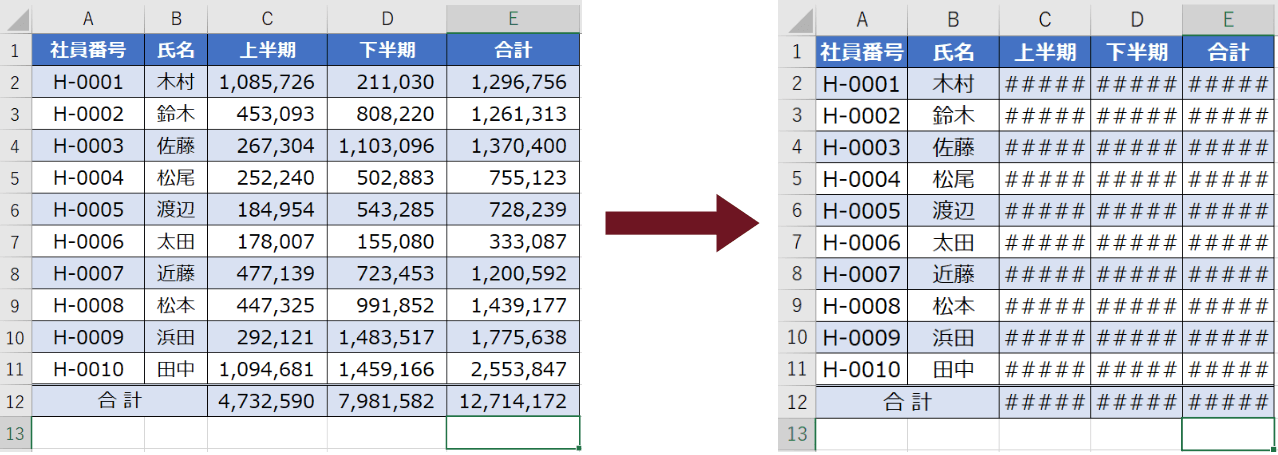Select H-0005 cell in left table

pyautogui.click(x=88, y=210)
